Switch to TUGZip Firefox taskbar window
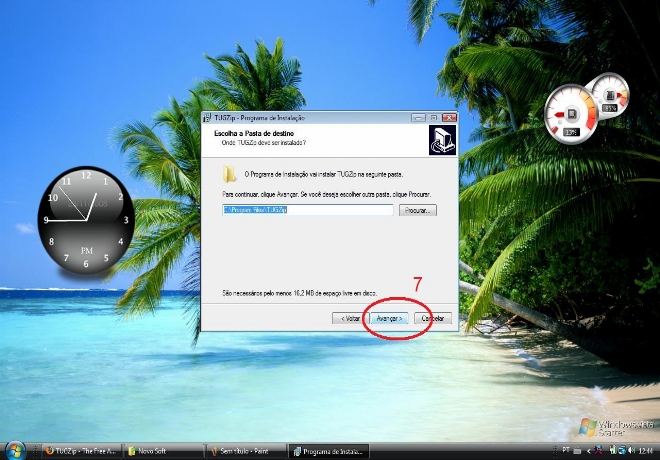 click(x=79, y=451)
